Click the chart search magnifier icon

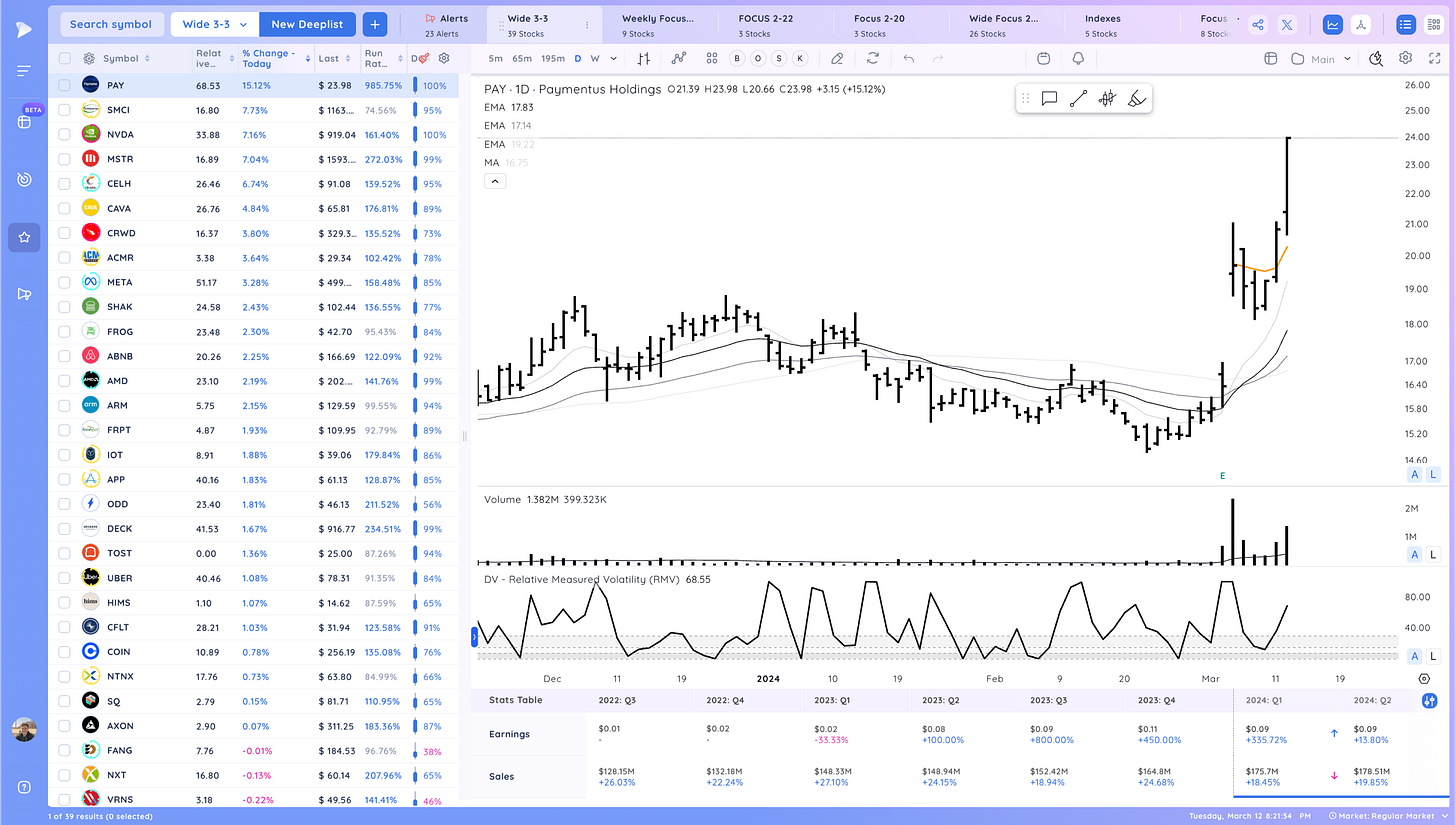point(1376,59)
